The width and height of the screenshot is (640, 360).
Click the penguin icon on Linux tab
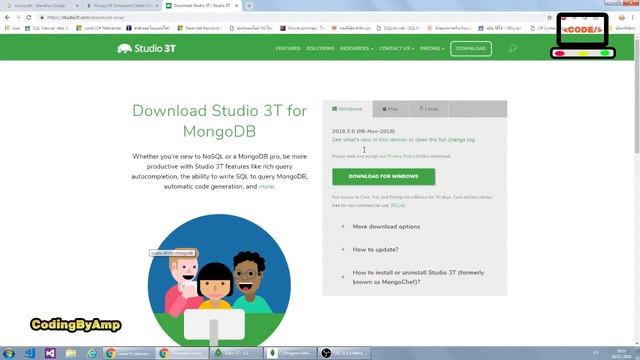(x=421, y=109)
